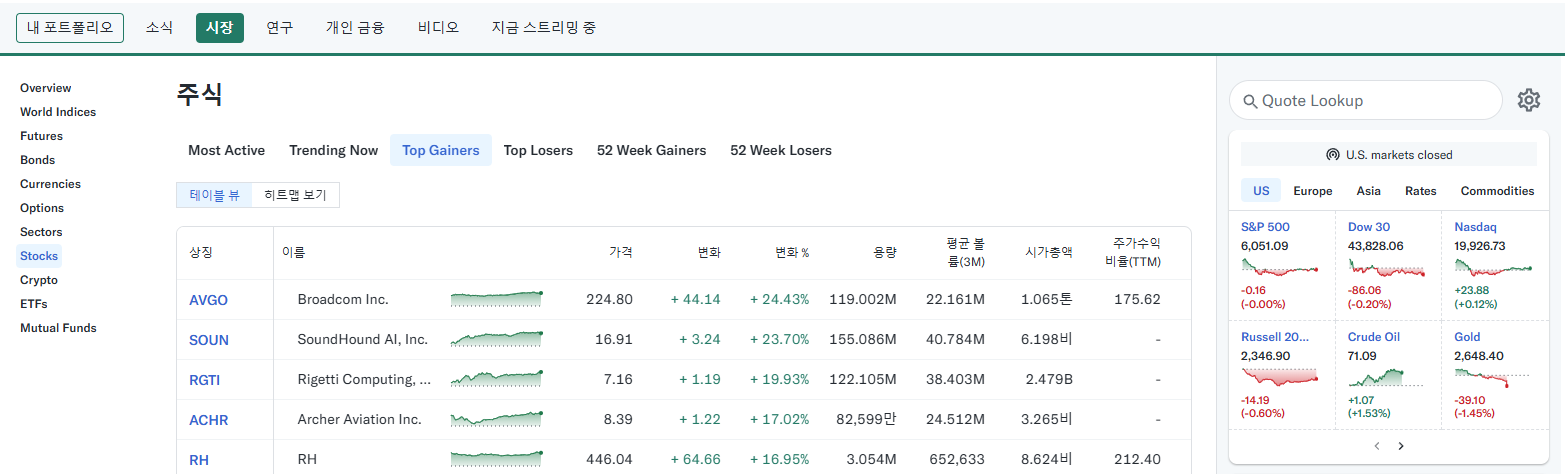Open the Dow 30 index link
Screen dimensions: 1565x474
tap(1369, 227)
